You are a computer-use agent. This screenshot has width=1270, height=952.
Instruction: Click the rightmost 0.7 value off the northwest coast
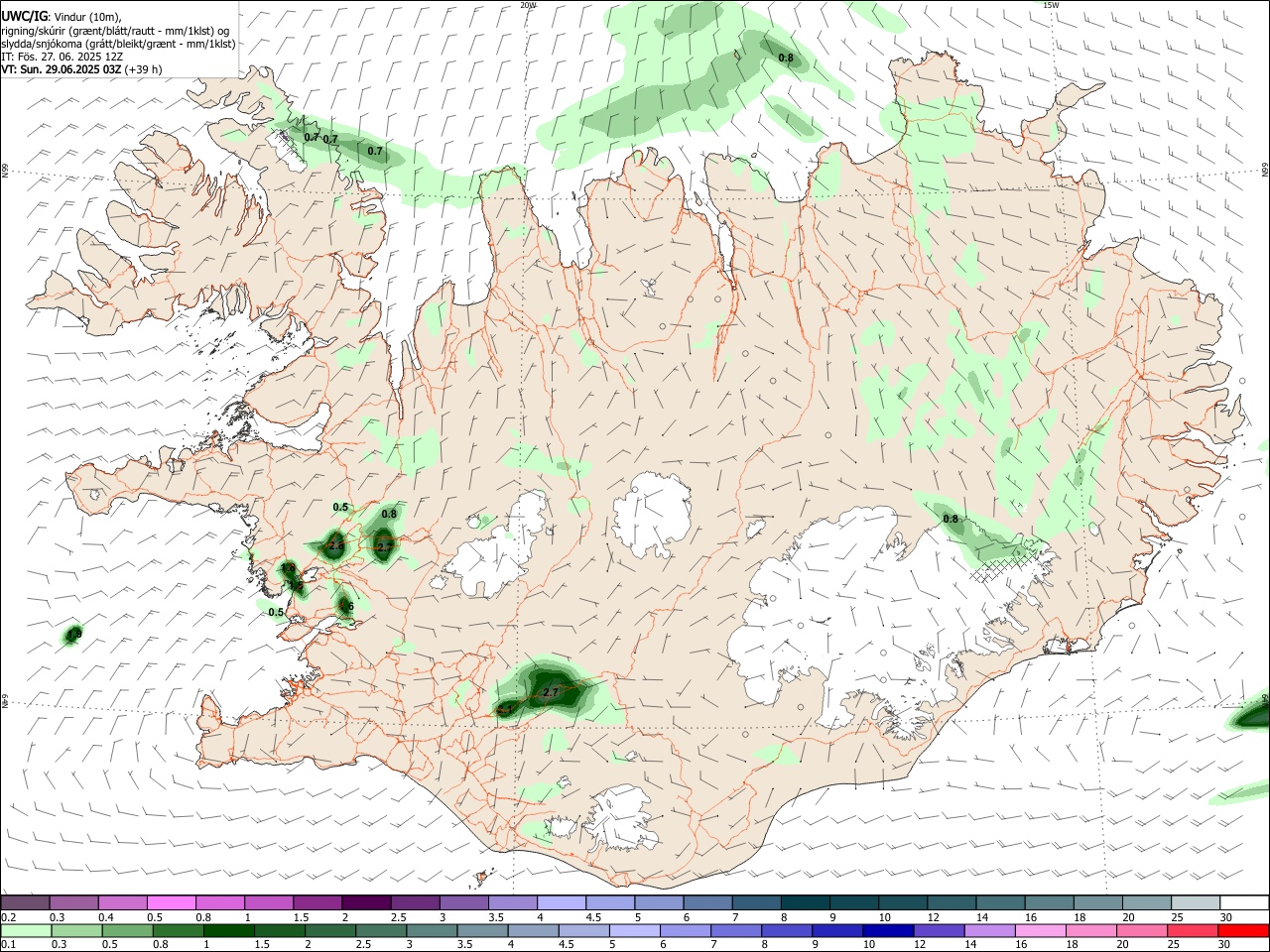click(375, 151)
